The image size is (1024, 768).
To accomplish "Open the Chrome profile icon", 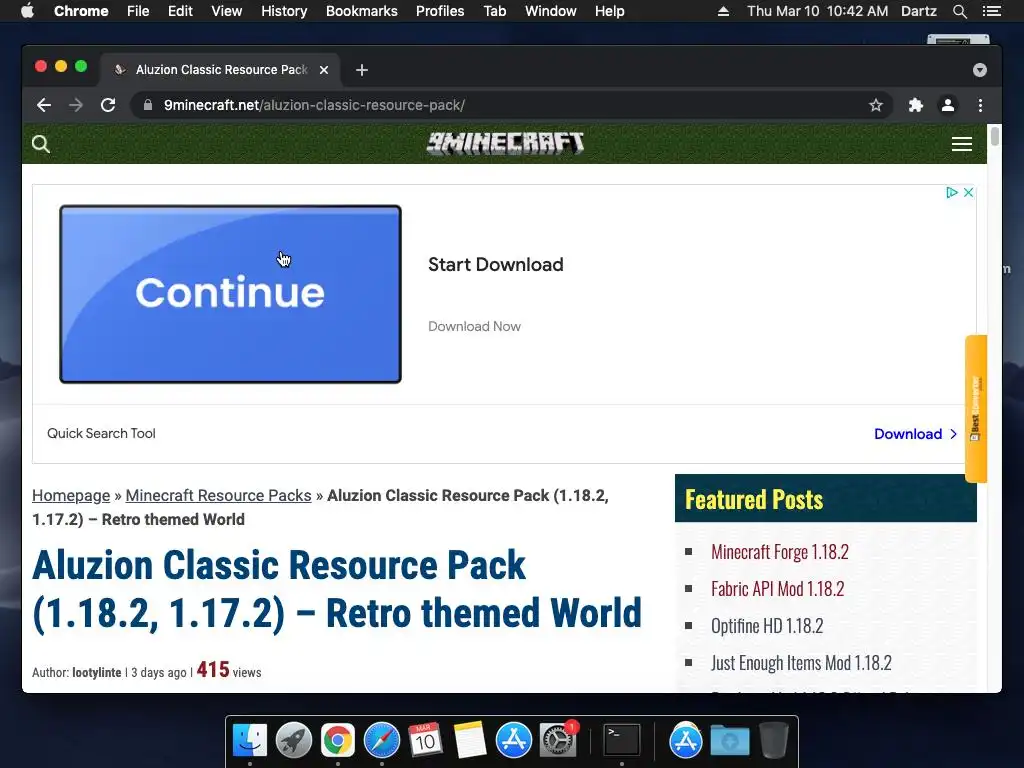I will tap(948, 105).
